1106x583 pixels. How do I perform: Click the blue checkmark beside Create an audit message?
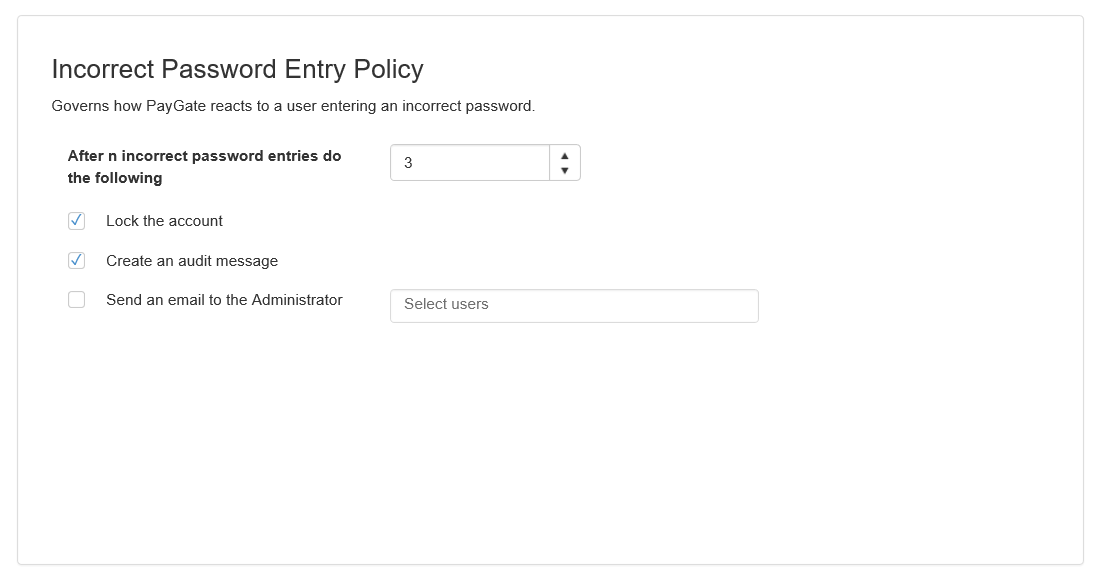(76, 260)
